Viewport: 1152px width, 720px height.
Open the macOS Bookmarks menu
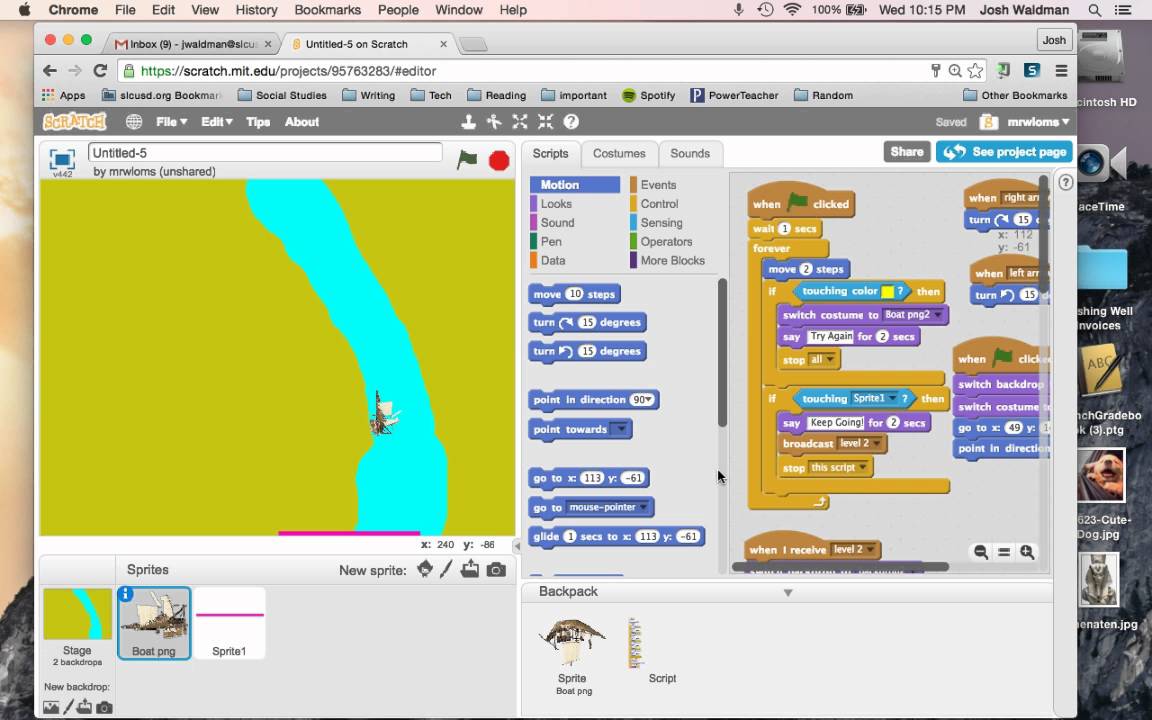(x=327, y=10)
